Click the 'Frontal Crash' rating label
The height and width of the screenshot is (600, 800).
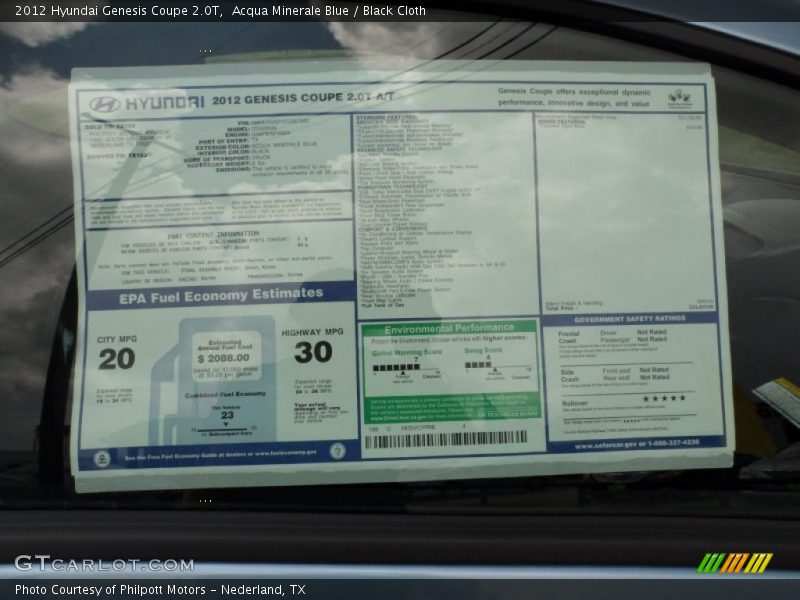point(568,337)
